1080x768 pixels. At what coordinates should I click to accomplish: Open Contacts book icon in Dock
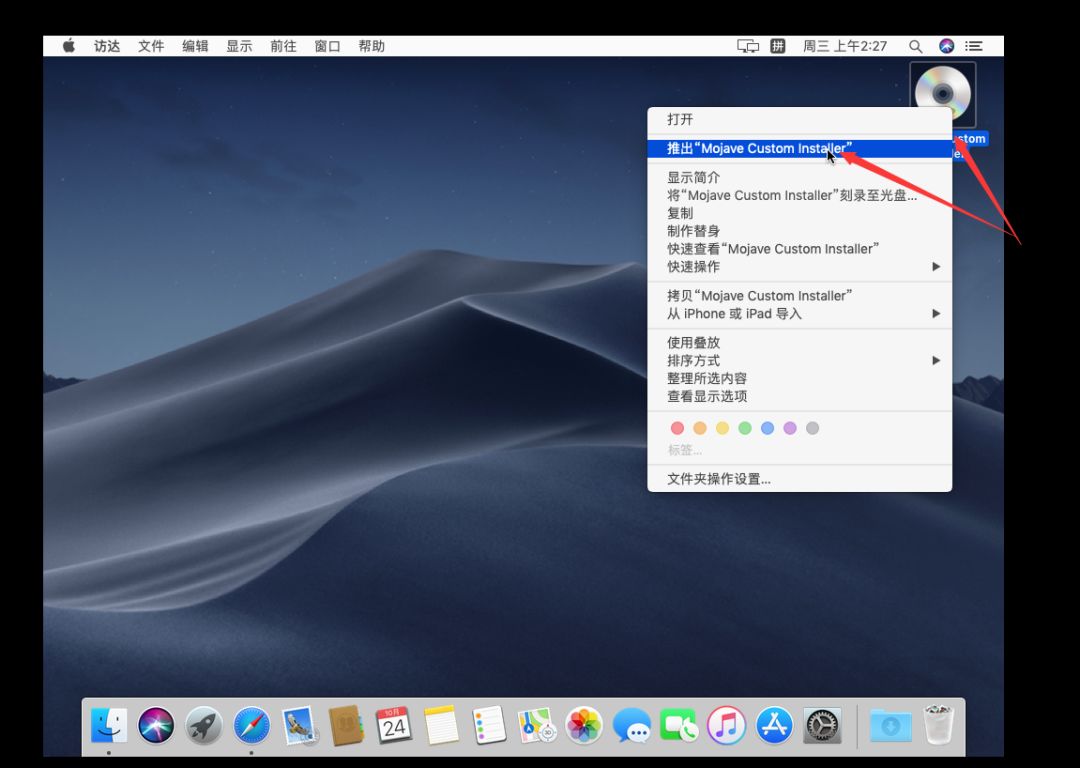[346, 725]
